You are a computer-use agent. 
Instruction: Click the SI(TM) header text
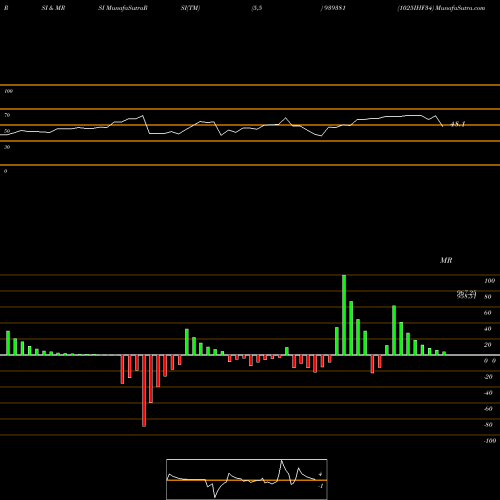(190, 8)
